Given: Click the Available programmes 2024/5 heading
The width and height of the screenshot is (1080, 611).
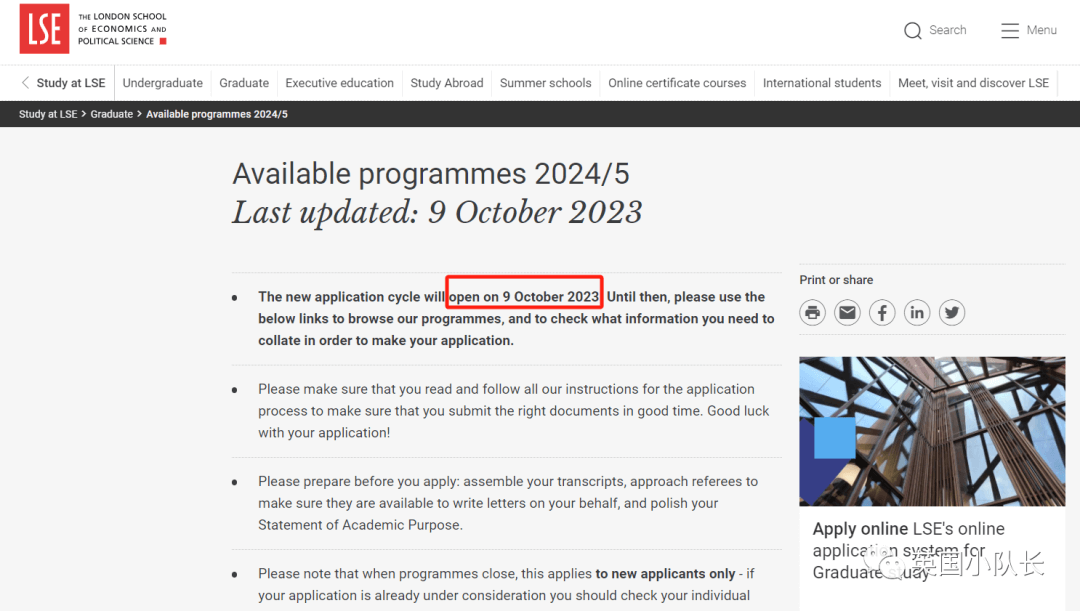Looking at the screenshot, I should (x=430, y=174).
